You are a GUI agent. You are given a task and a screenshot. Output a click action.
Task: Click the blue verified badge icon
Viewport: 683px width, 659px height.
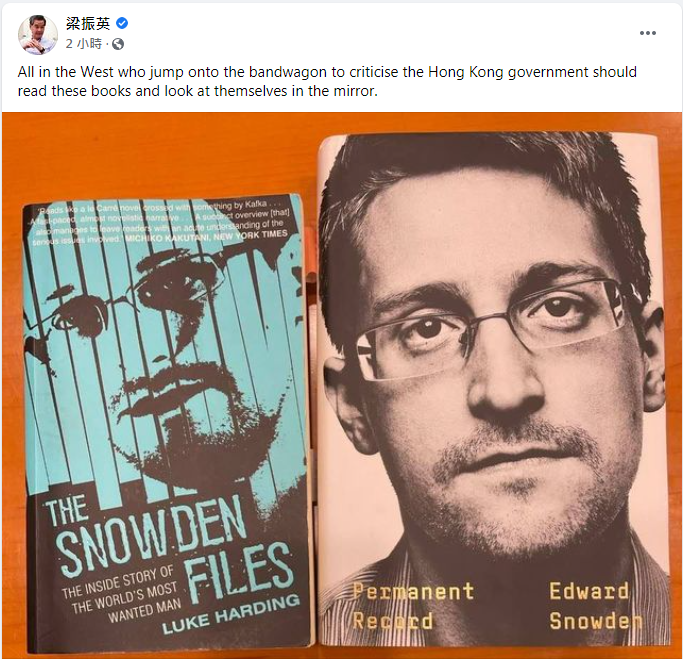pos(122,23)
